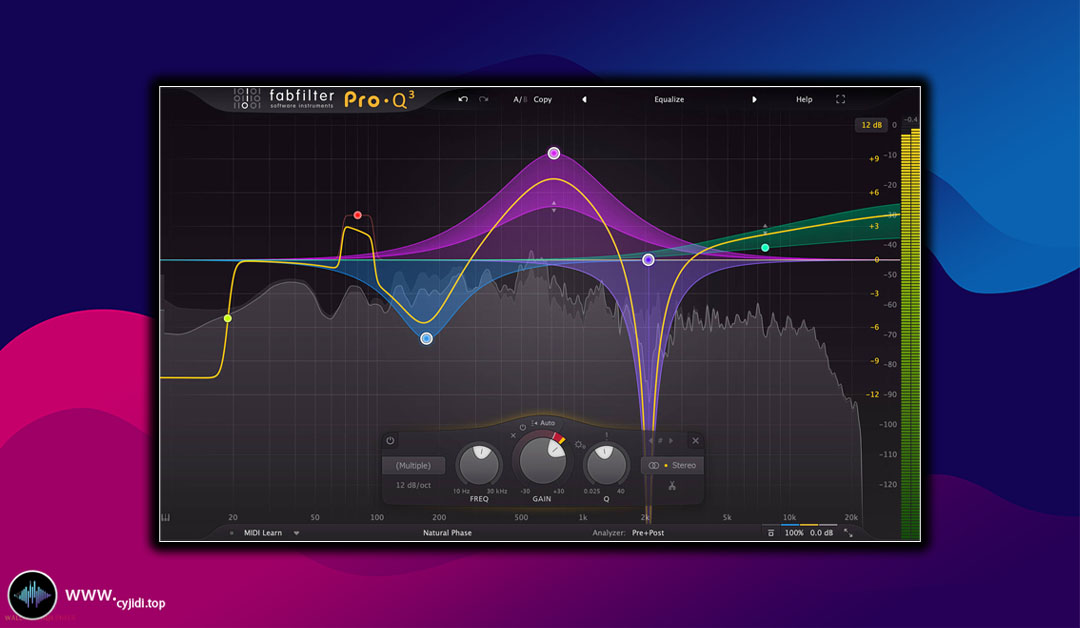Screen dimensions: 1080x628
Task: Click the Undo arrow icon
Action: 463,99
